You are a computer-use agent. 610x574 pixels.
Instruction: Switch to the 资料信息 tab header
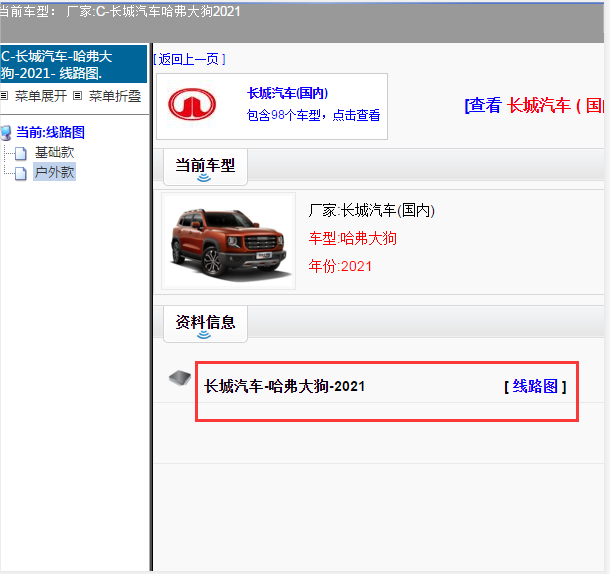click(x=205, y=323)
